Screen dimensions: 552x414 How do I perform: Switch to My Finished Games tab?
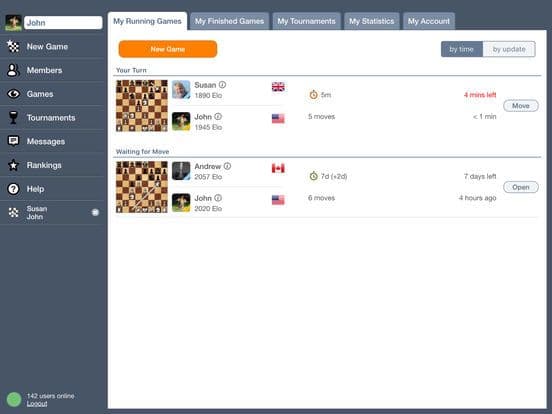tap(229, 21)
